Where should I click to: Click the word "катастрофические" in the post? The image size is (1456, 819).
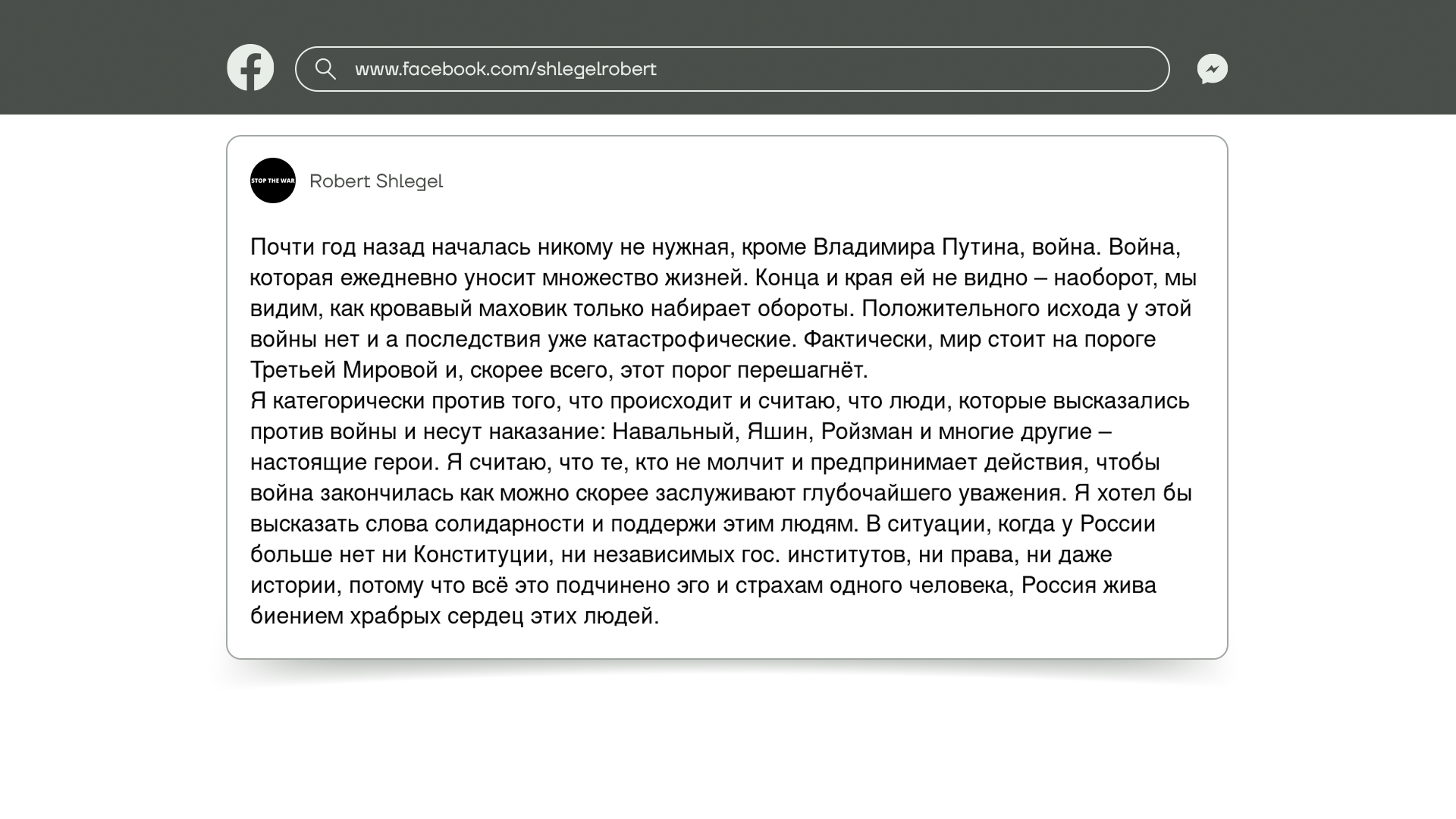pyautogui.click(x=693, y=339)
